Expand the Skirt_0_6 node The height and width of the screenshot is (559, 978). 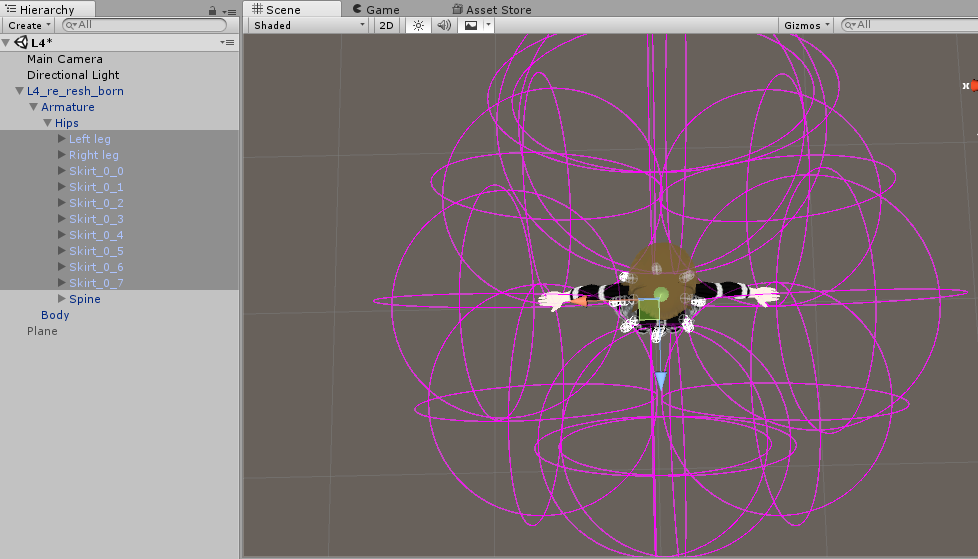click(x=62, y=266)
